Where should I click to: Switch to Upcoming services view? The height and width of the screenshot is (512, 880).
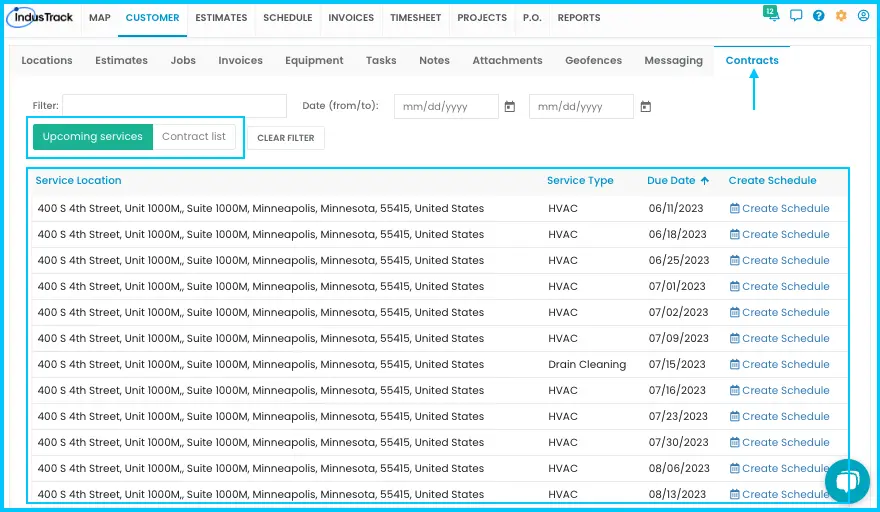click(x=93, y=137)
